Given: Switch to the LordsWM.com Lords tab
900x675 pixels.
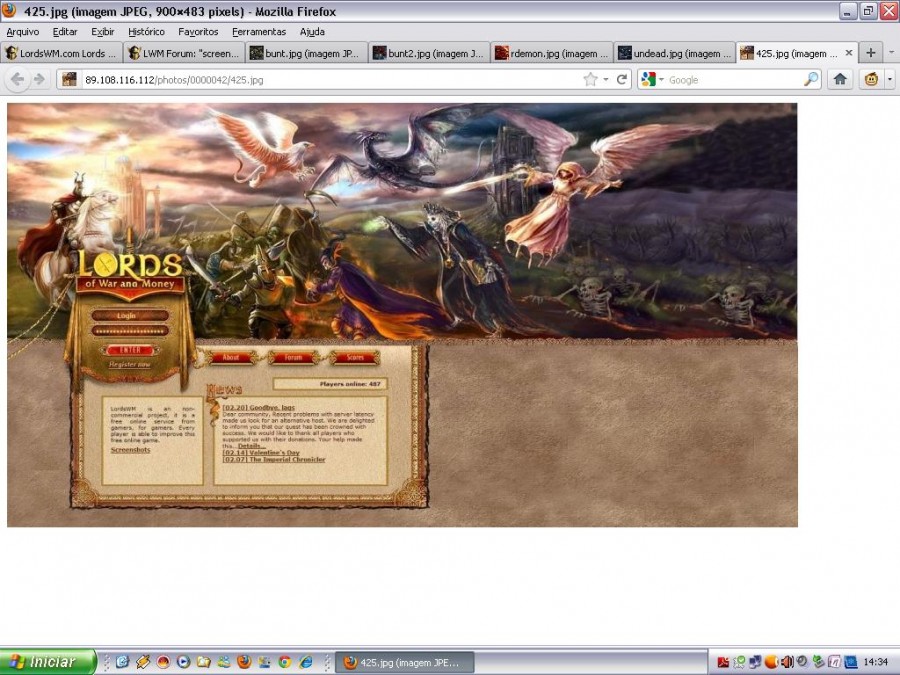Looking at the screenshot, I should click(61, 53).
